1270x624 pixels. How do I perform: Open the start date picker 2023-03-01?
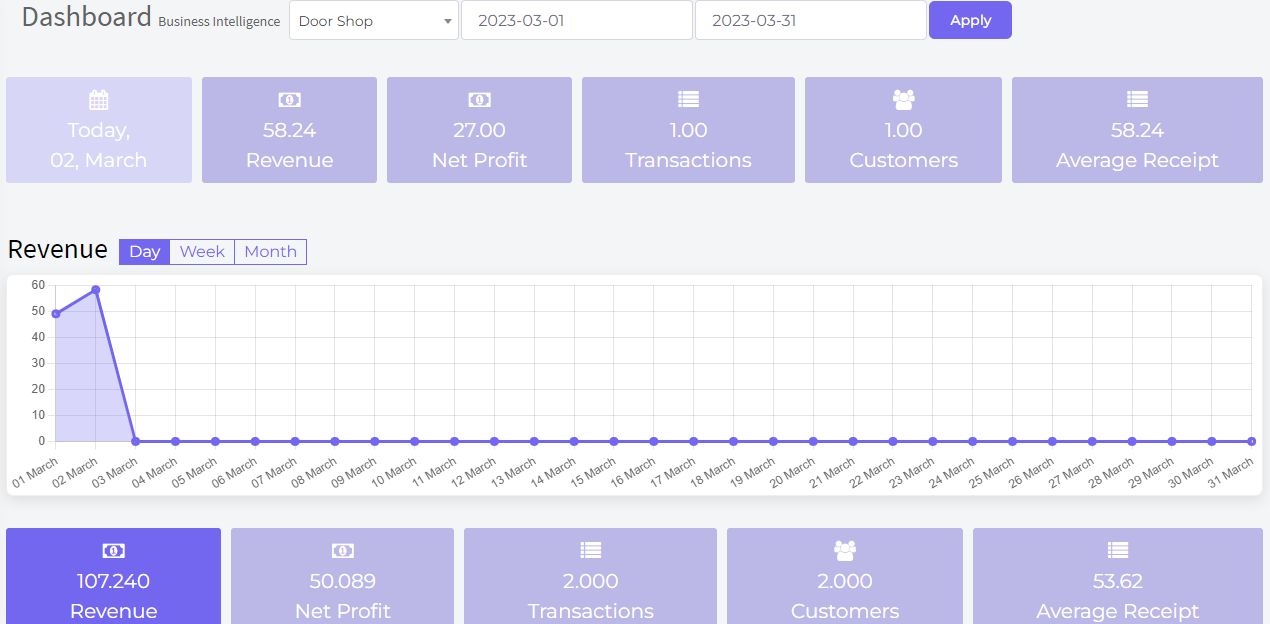tap(576, 21)
